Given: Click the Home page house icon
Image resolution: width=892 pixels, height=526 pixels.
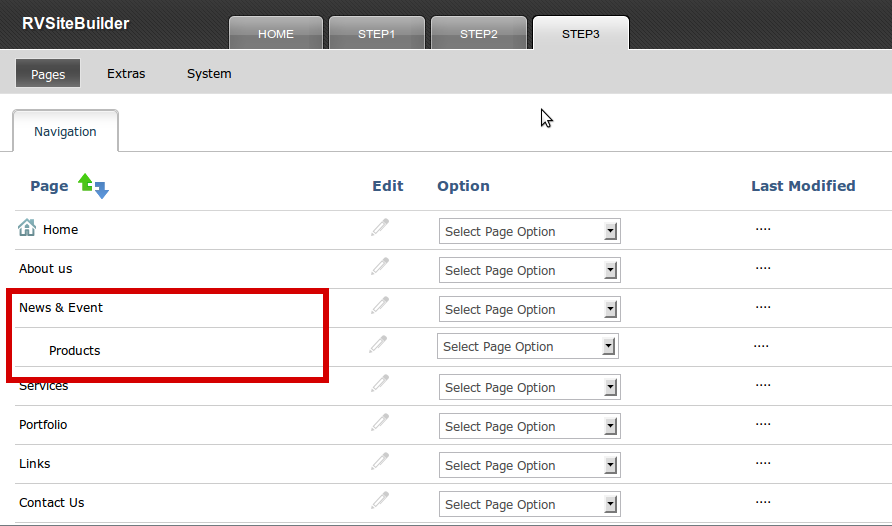Looking at the screenshot, I should pos(27,227).
